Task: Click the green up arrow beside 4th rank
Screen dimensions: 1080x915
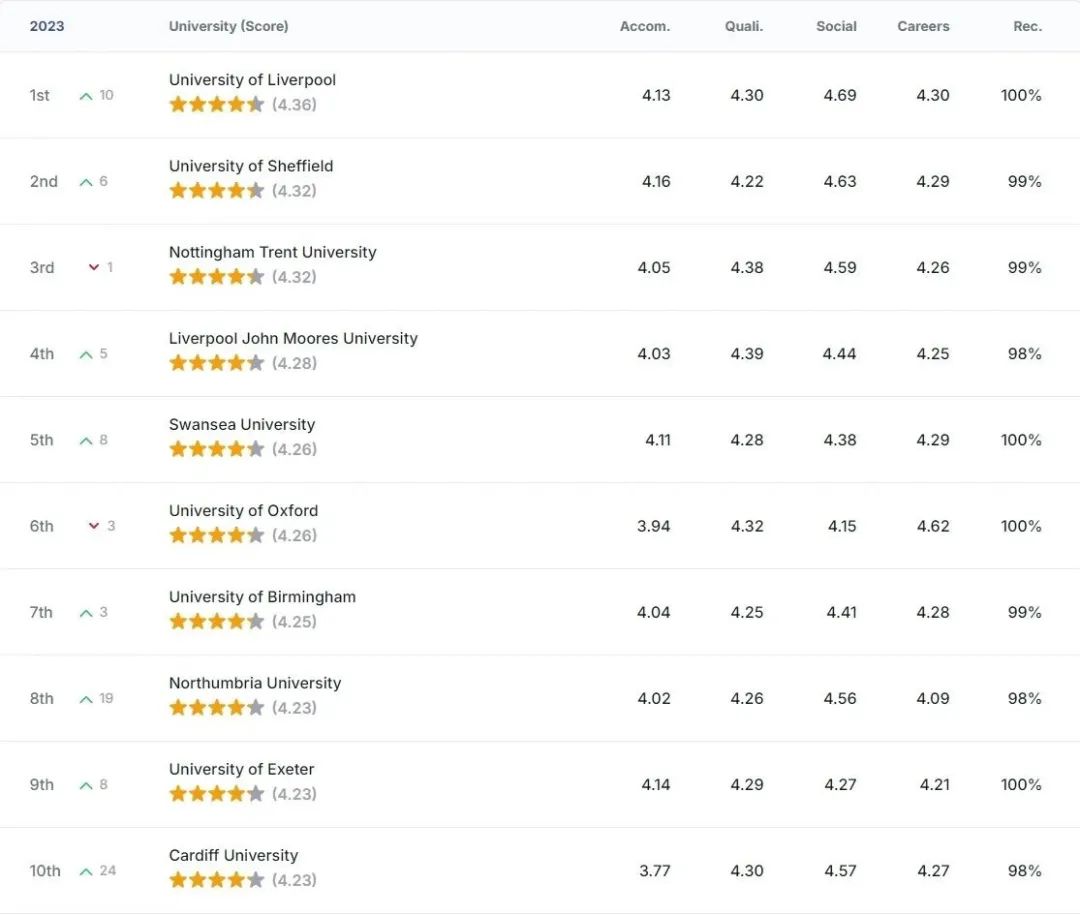Action: tap(86, 354)
